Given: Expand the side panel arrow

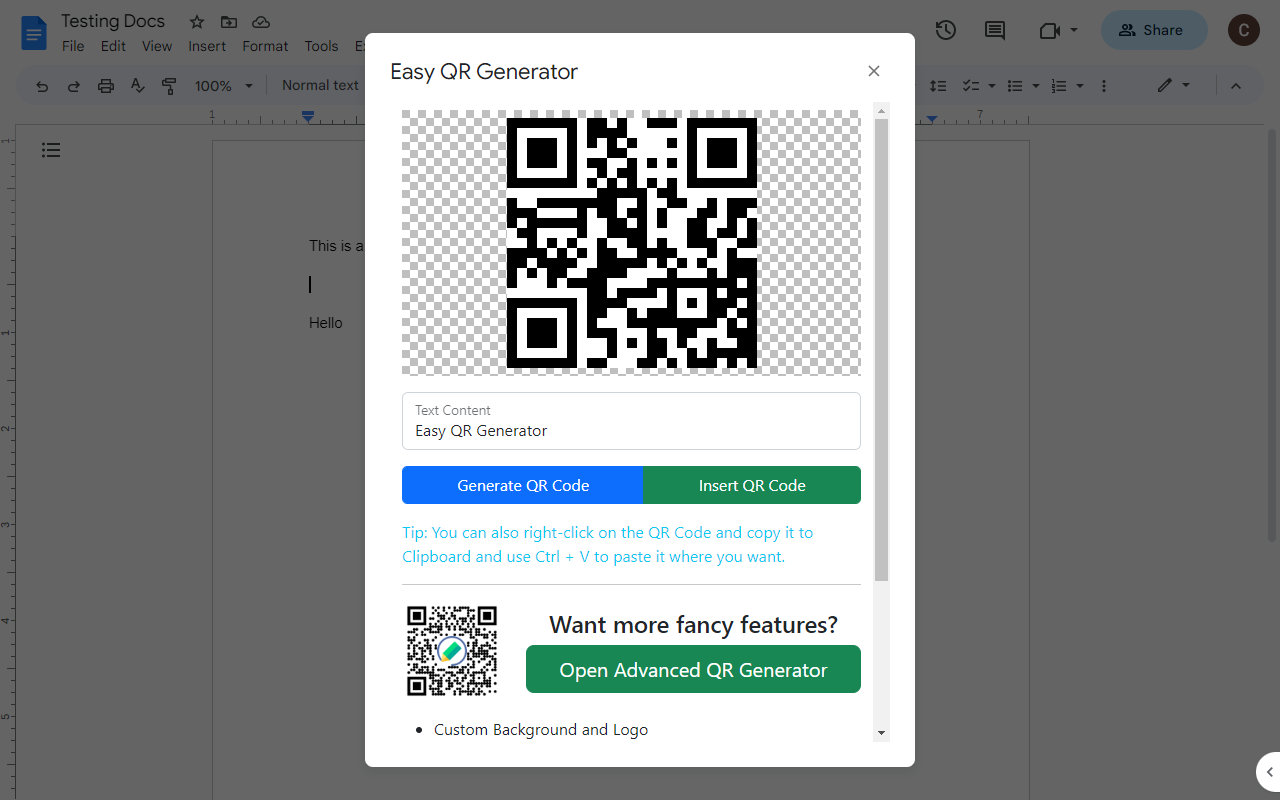Looking at the screenshot, I should click(1269, 772).
